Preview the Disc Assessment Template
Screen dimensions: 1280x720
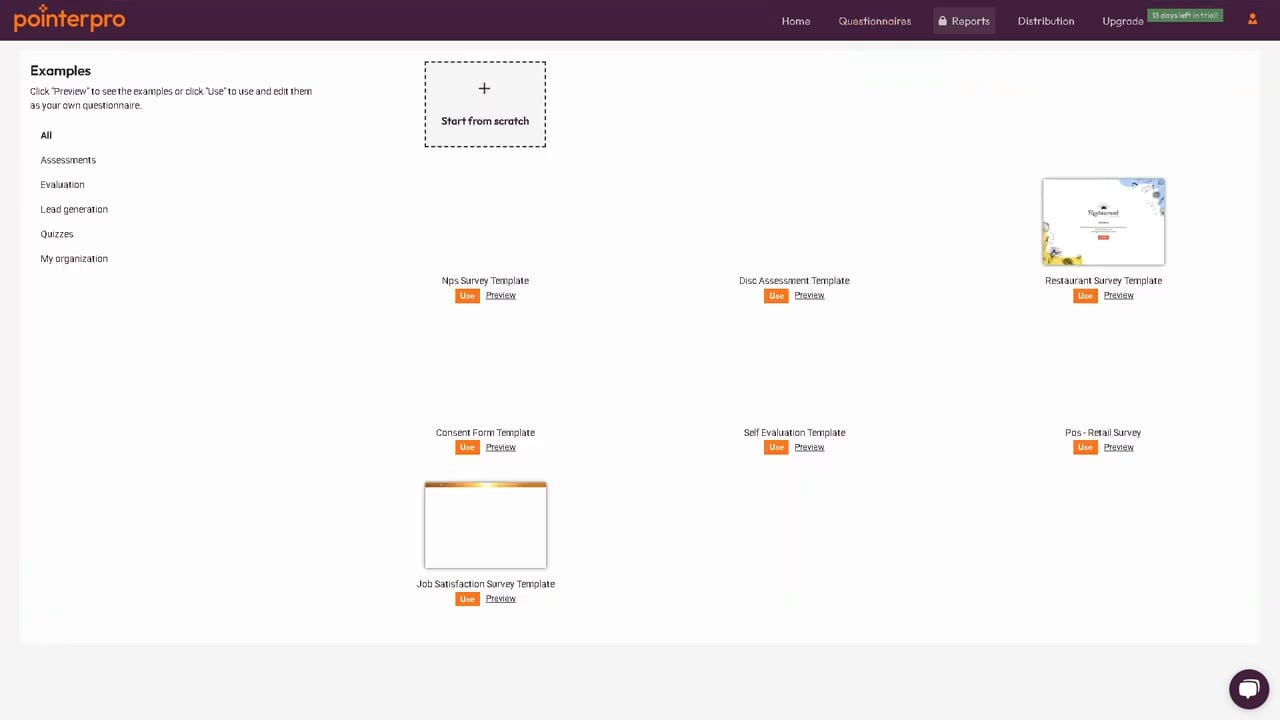tap(809, 295)
